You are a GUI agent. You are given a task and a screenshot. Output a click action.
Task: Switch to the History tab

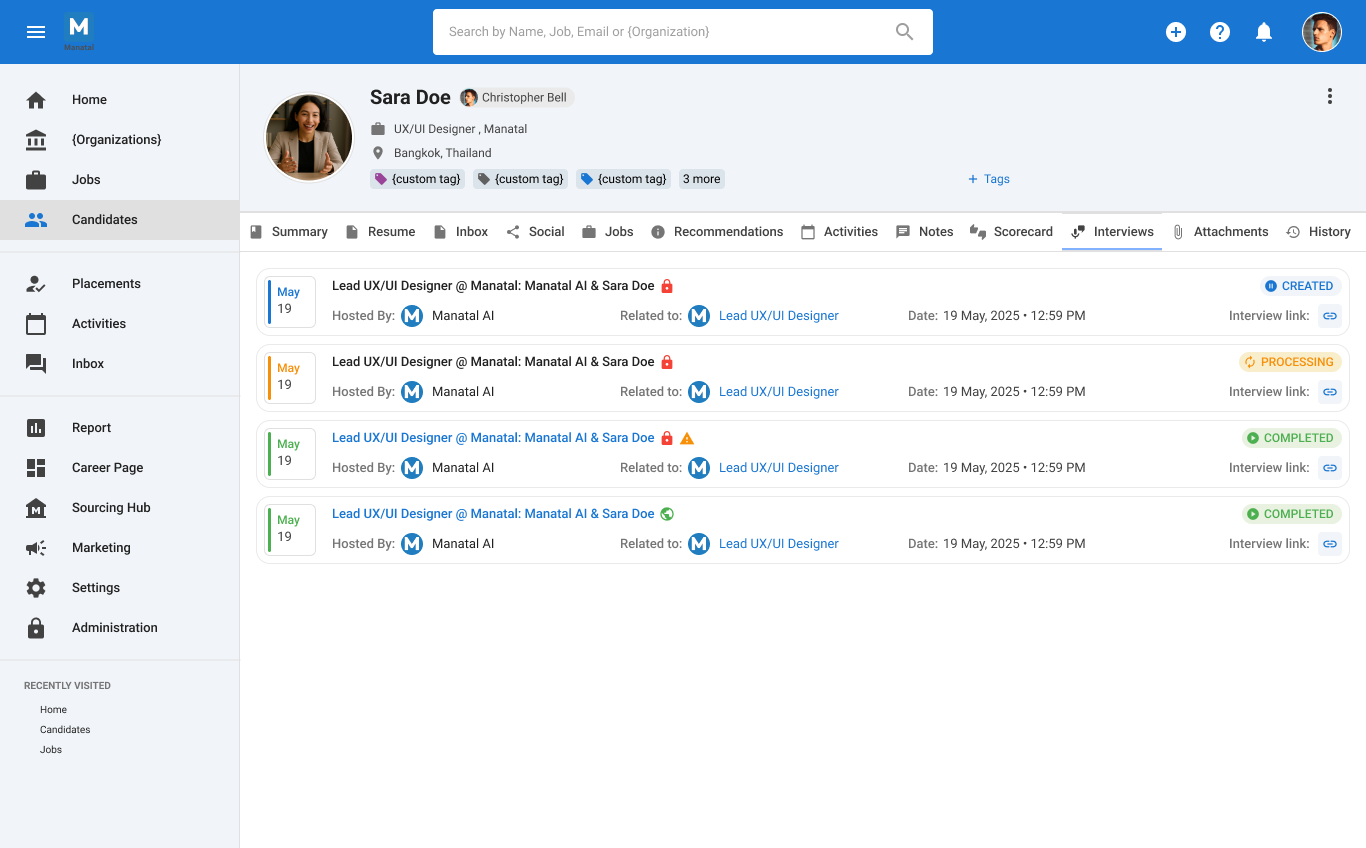pos(1318,232)
